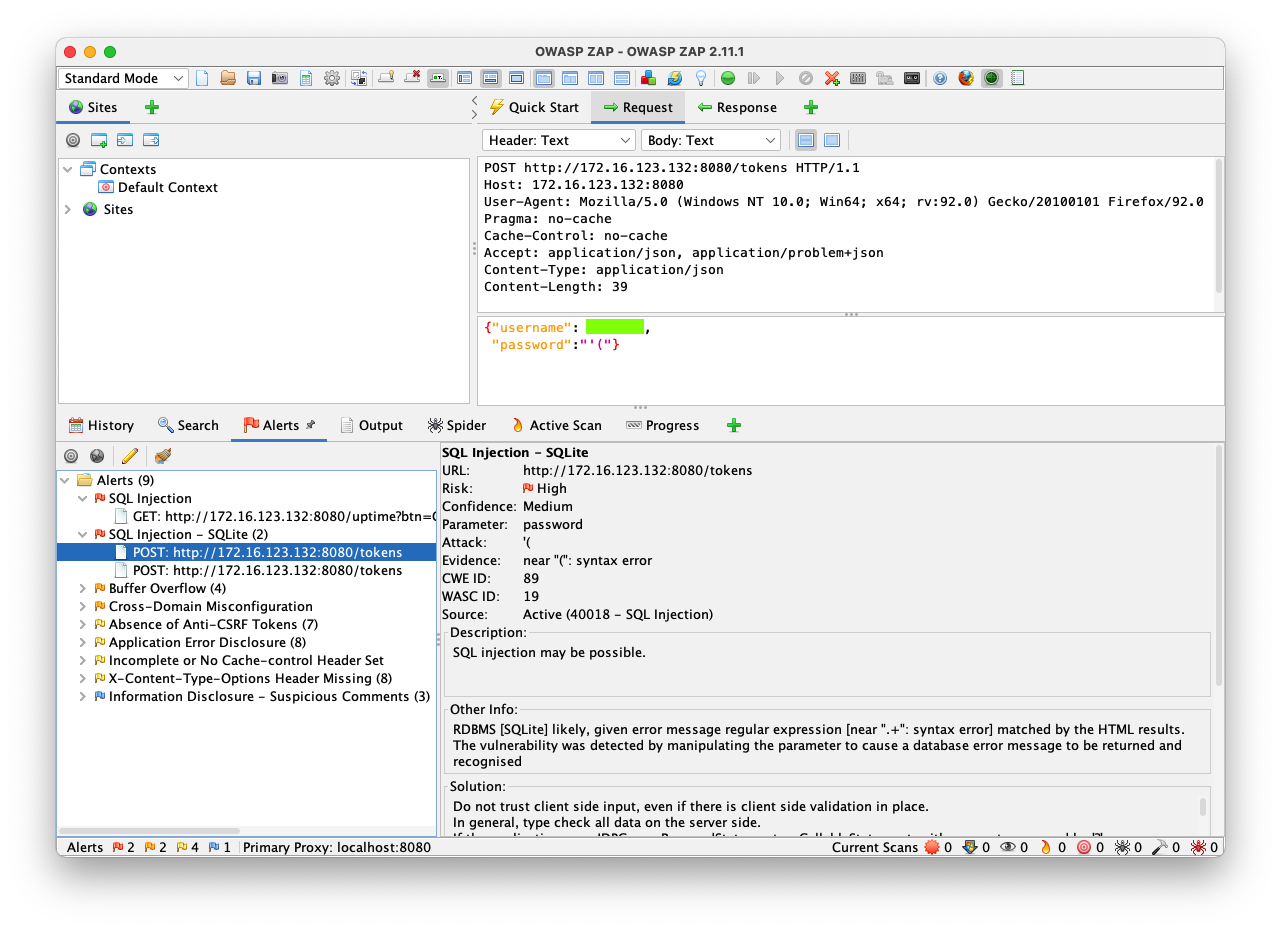
Task: Open the Standard Mode dropdown
Action: (123, 78)
